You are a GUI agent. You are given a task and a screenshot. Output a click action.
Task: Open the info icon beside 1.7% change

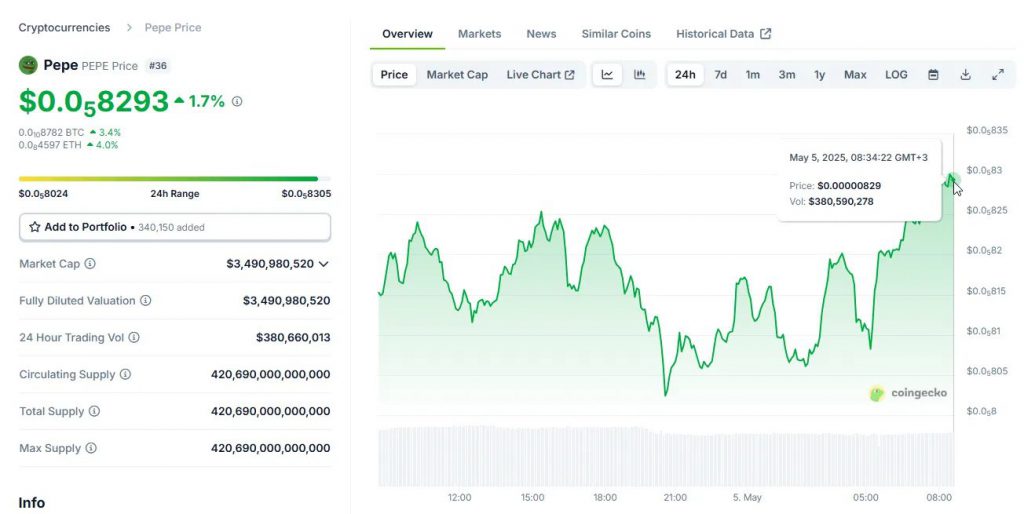(237, 101)
